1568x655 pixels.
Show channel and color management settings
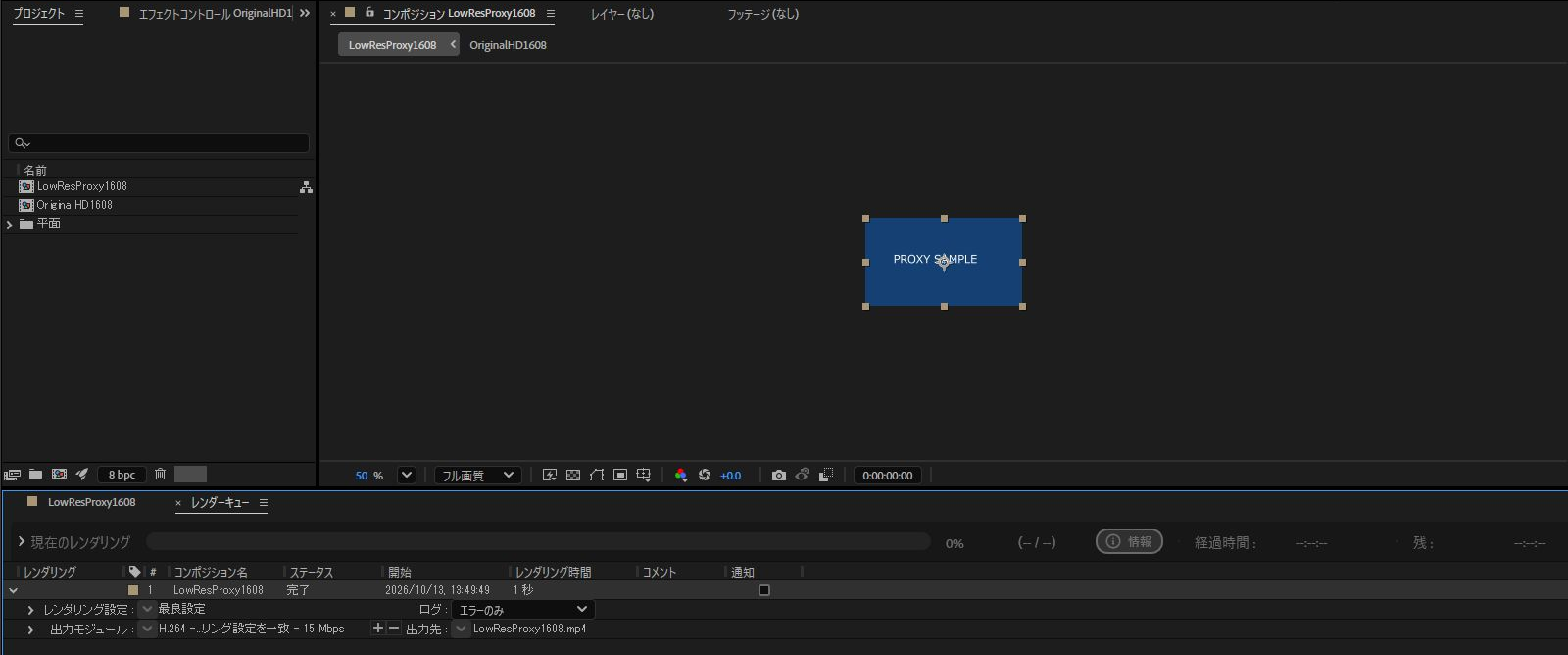coord(681,476)
